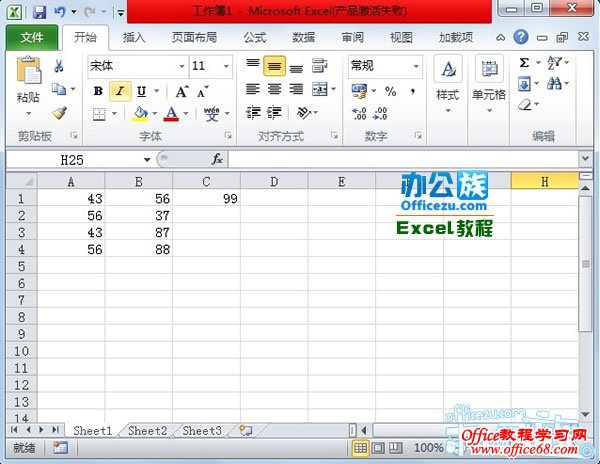Click the Merge and Center icon
Screen dimensions: 600x464
click(320, 90)
